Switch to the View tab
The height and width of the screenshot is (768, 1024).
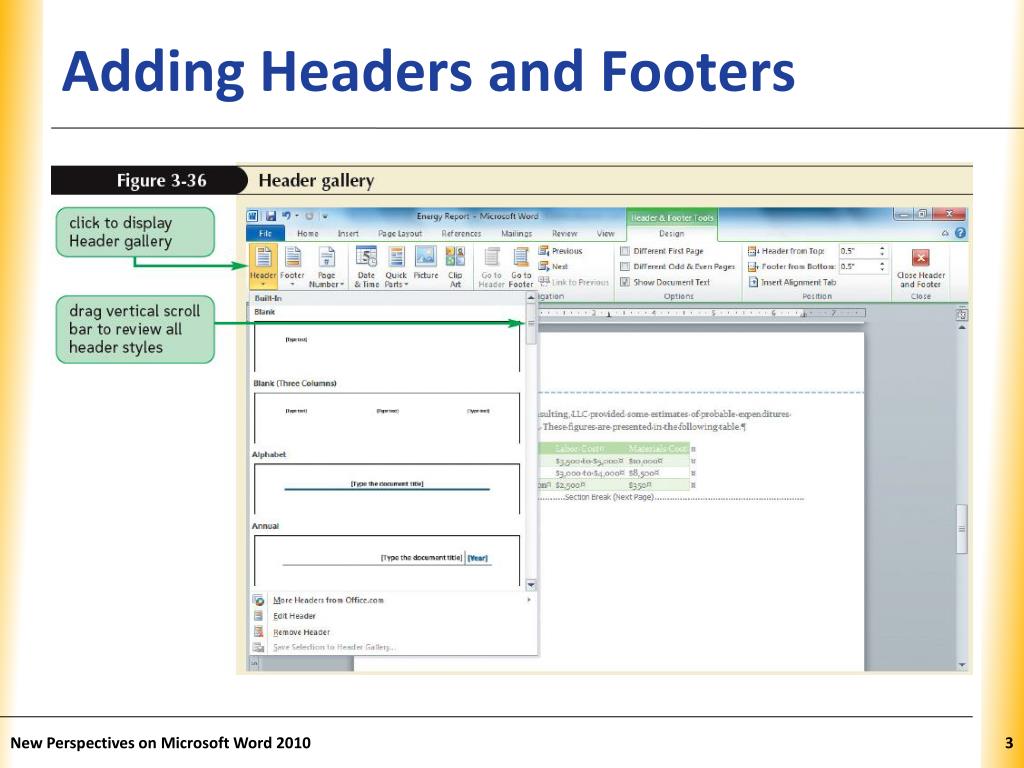pos(605,233)
